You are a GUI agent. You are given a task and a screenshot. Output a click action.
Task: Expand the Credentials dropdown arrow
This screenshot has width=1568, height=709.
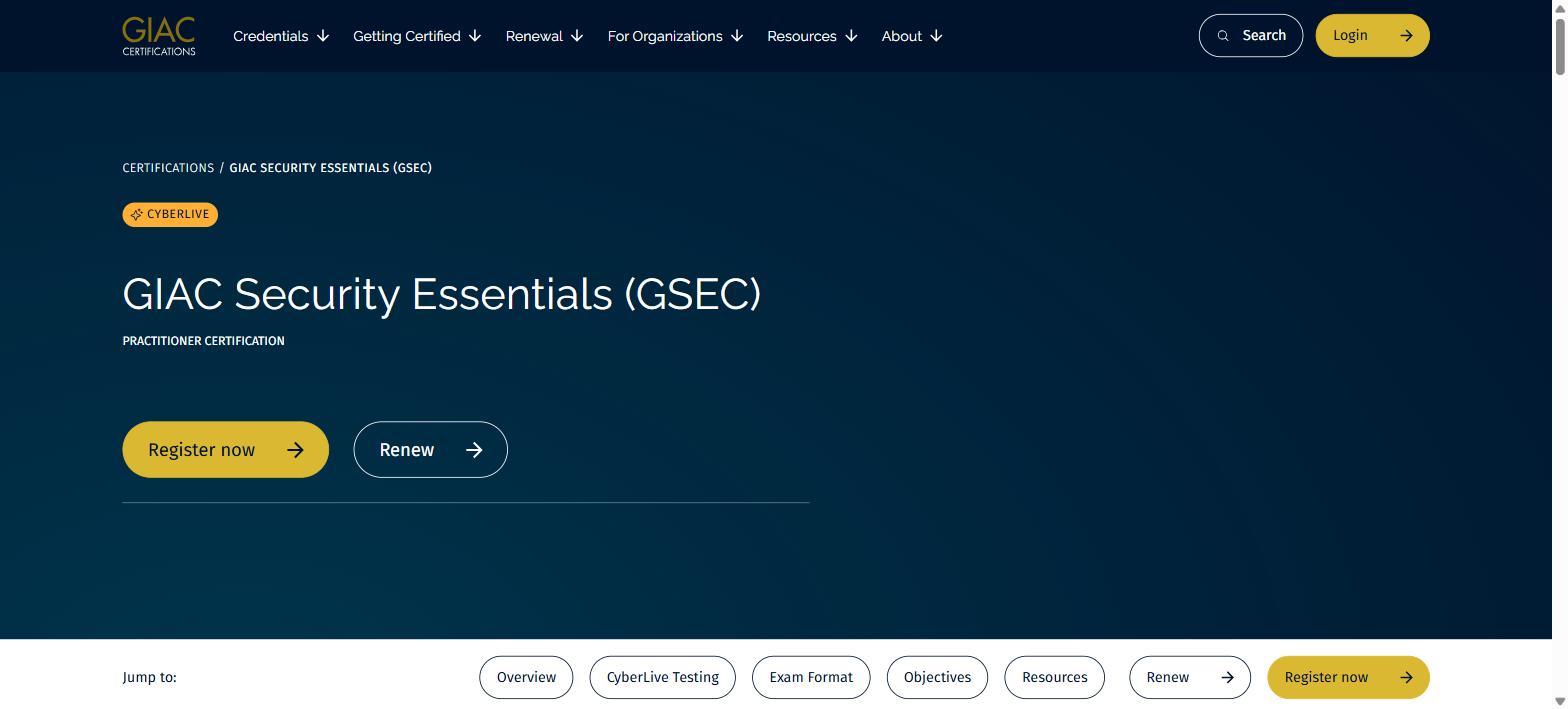tap(323, 36)
